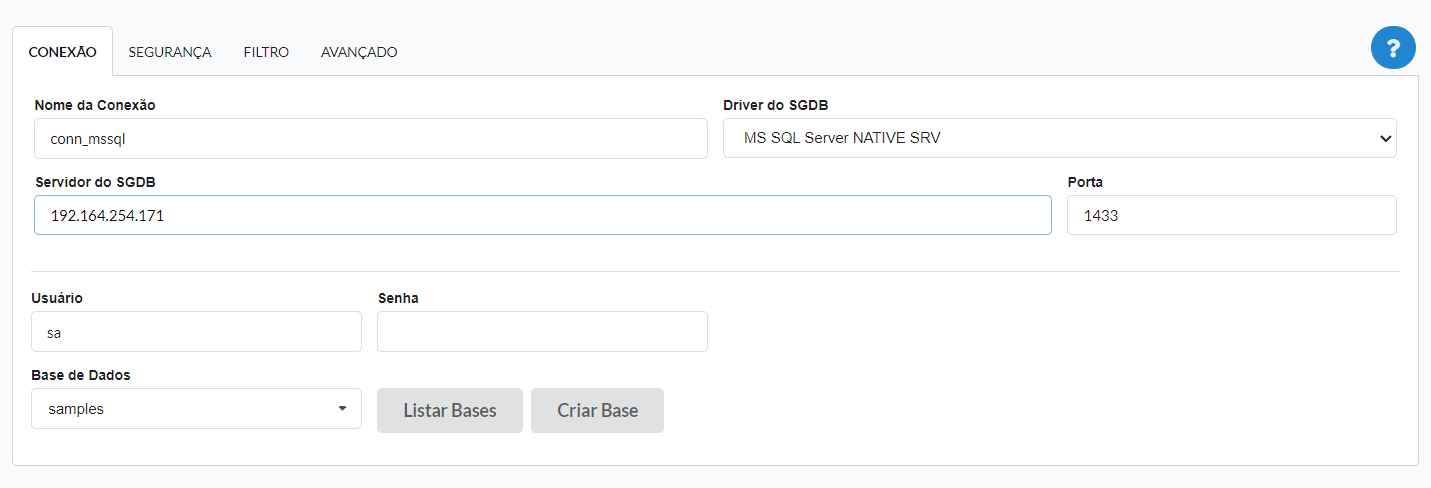Click the chevron arrow on Driver do SGDB
Viewport: 1431px width, 488px height.
tap(1385, 139)
